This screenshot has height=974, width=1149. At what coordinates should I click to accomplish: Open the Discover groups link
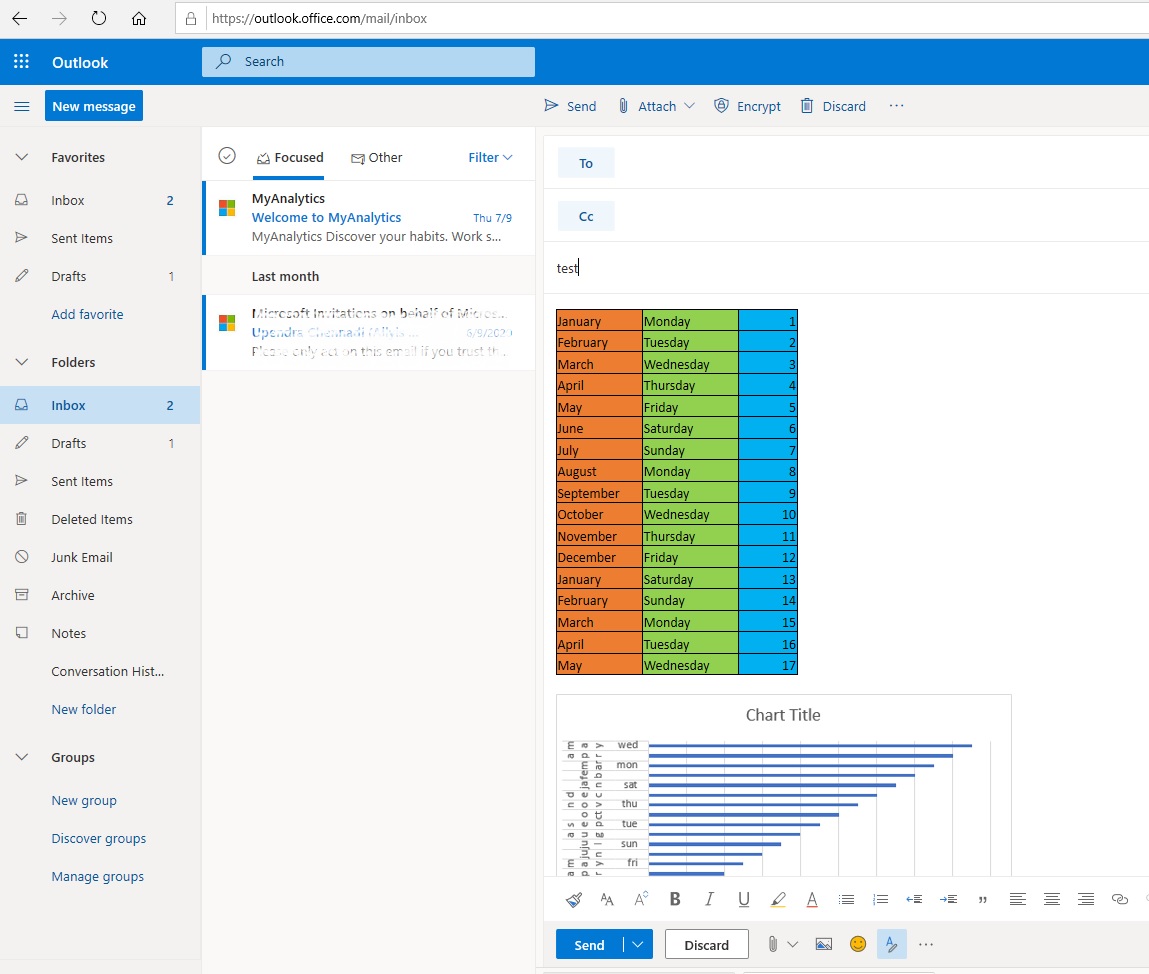99,838
